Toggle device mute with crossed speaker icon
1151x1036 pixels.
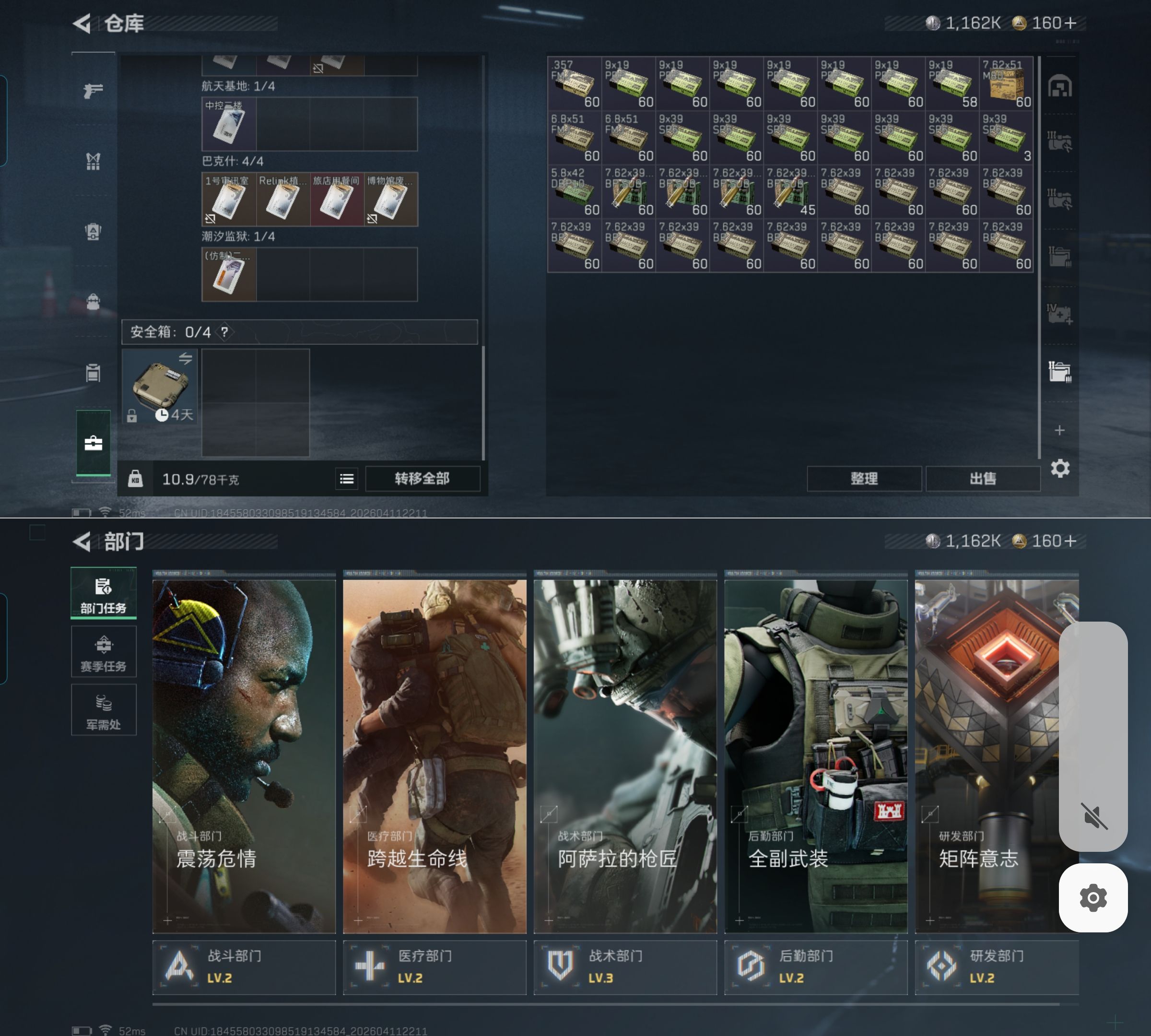[x=1093, y=816]
